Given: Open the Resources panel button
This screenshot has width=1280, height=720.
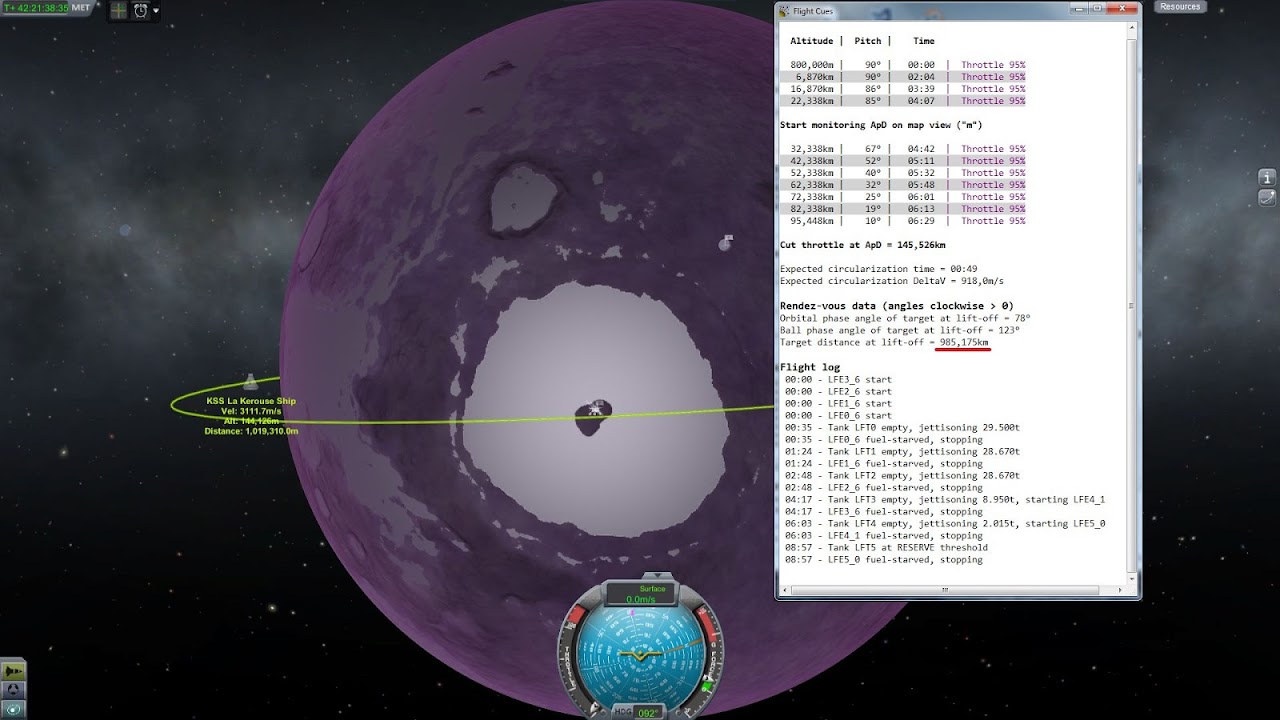Looking at the screenshot, I should tap(1180, 7).
